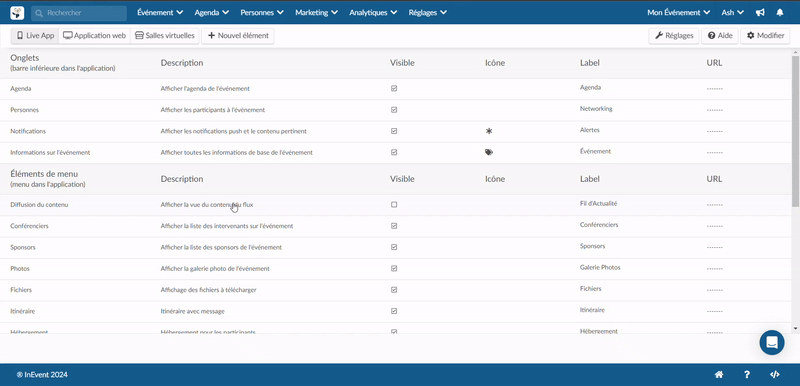Toggle Visible checkbox for Itinéraire

tap(394, 311)
